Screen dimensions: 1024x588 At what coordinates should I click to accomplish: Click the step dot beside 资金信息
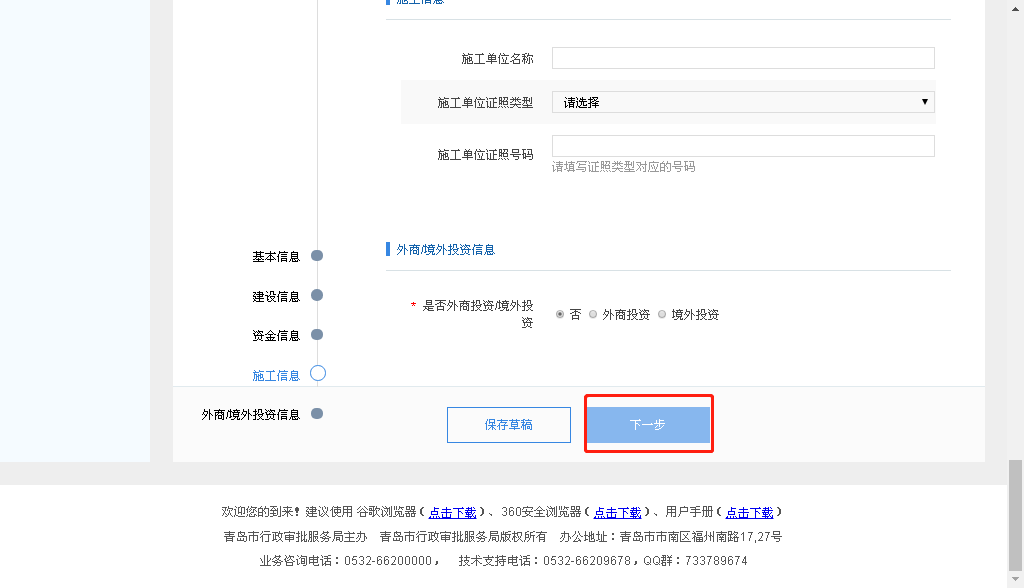point(317,334)
